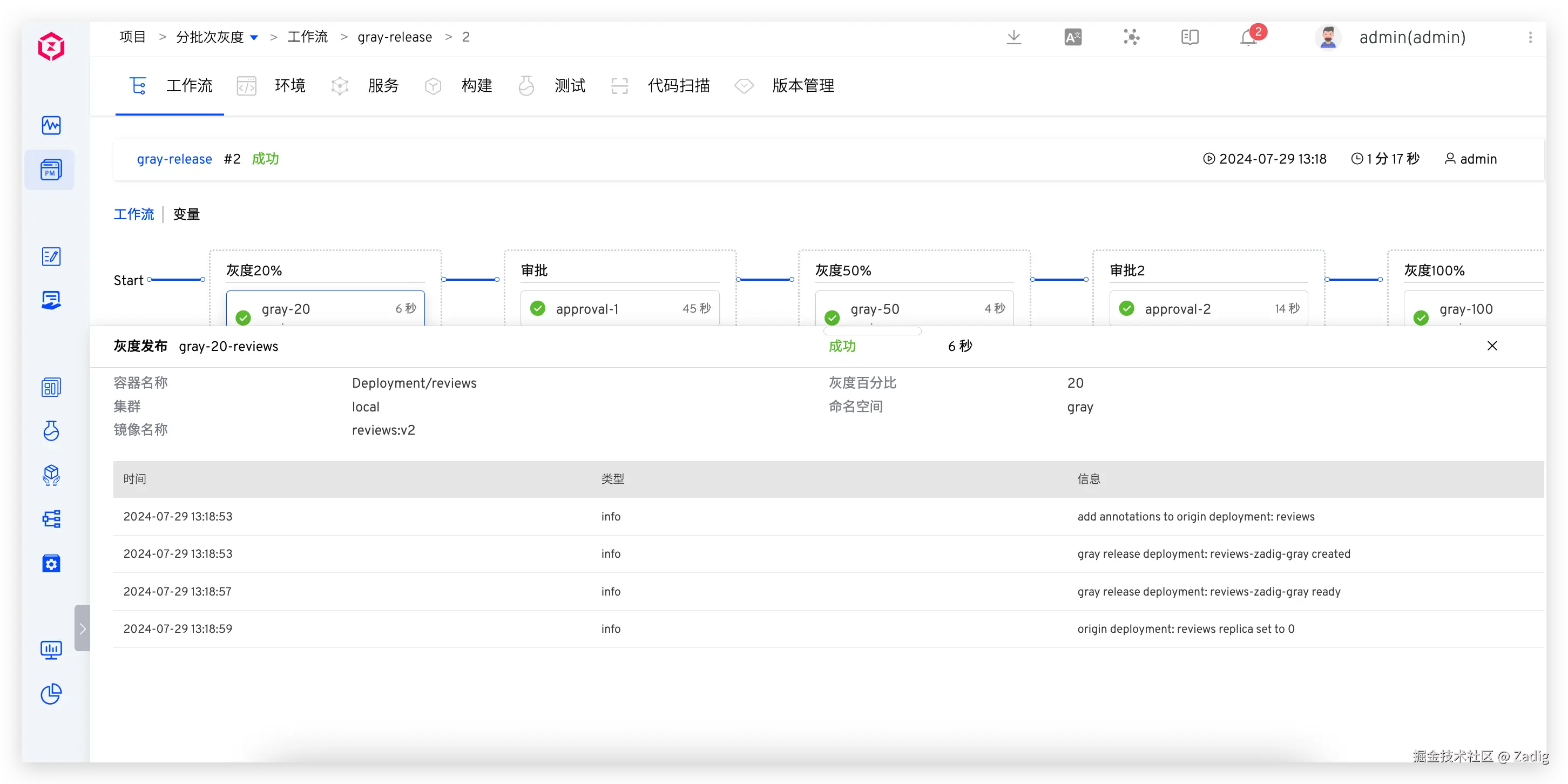Click the system settings gear sidebar icon
This screenshot has height=784, width=1568.
tap(51, 563)
